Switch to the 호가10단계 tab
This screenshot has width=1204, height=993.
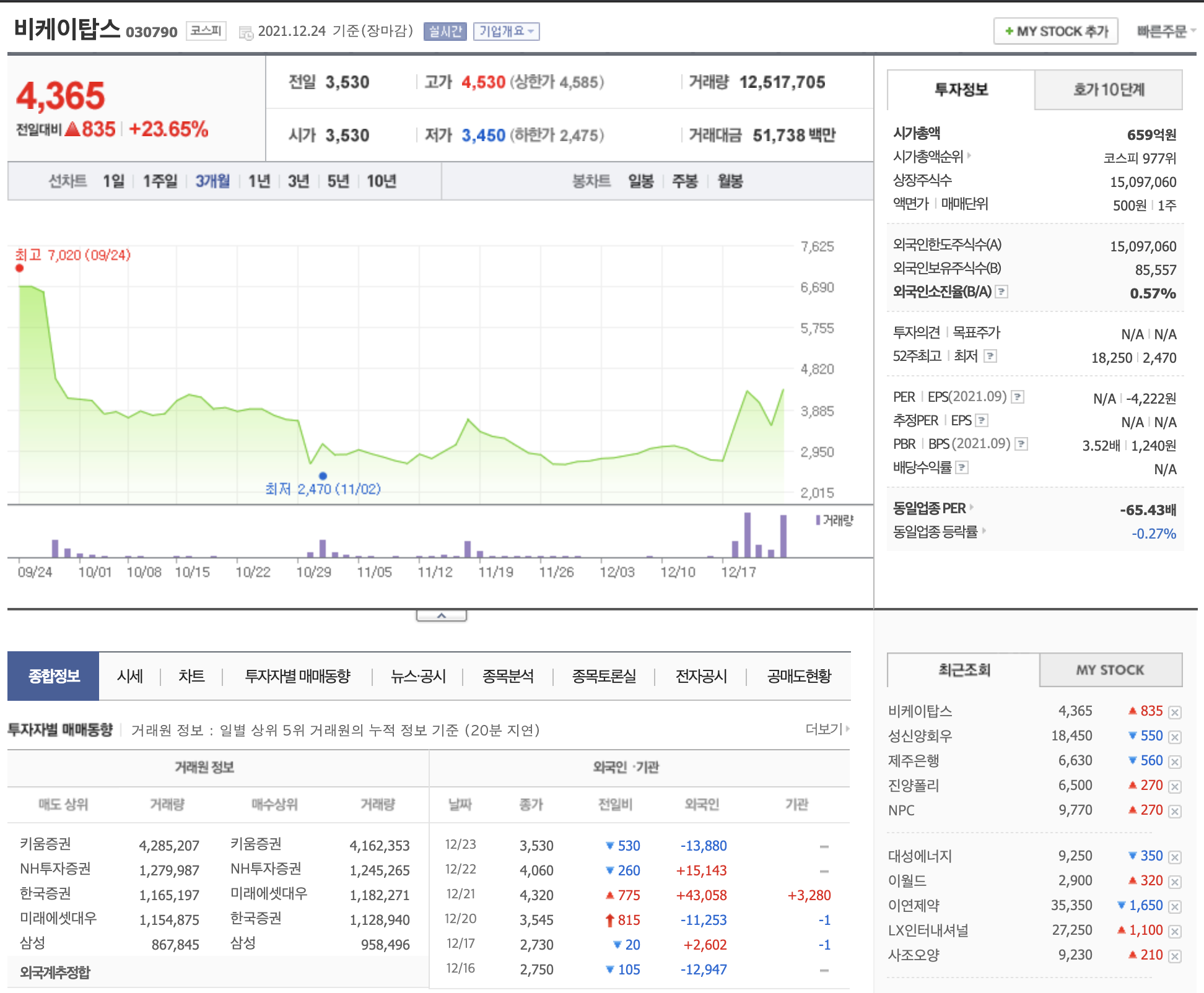click(x=1108, y=90)
